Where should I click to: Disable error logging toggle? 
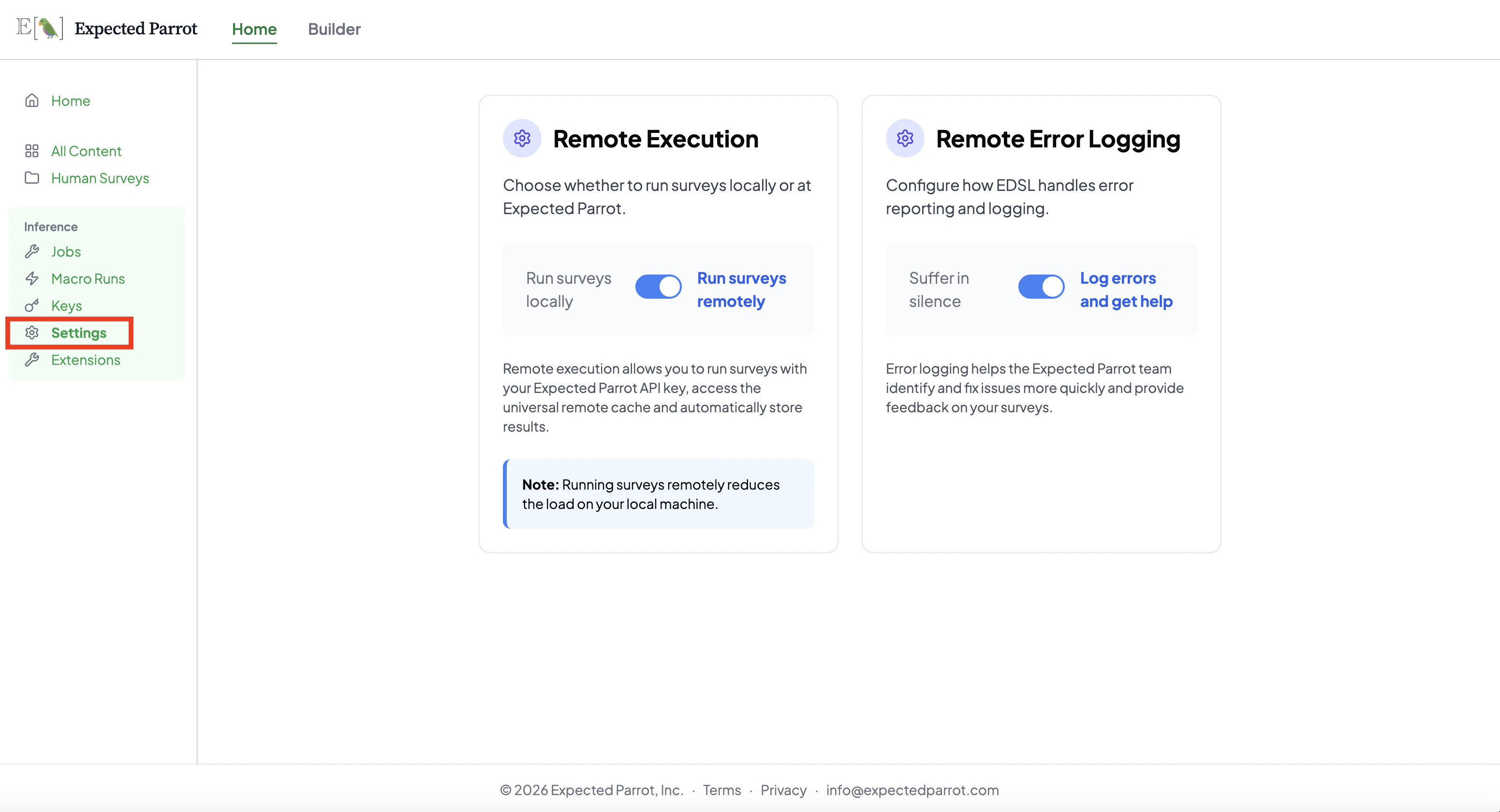[x=1041, y=287]
